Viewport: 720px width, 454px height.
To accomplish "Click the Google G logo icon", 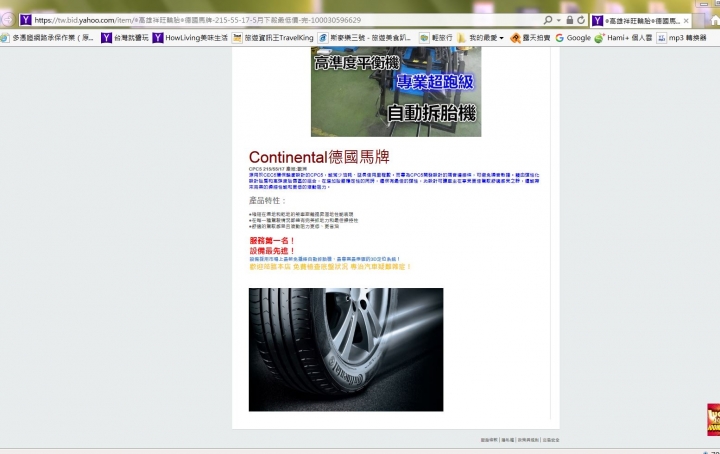I will click(559, 38).
